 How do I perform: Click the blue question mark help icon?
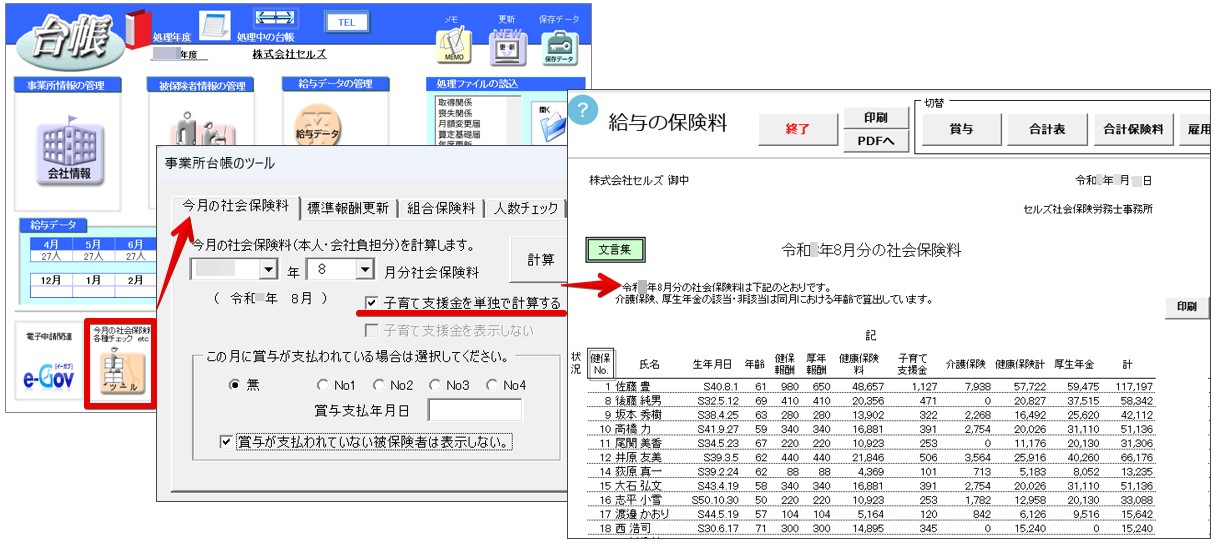point(582,110)
